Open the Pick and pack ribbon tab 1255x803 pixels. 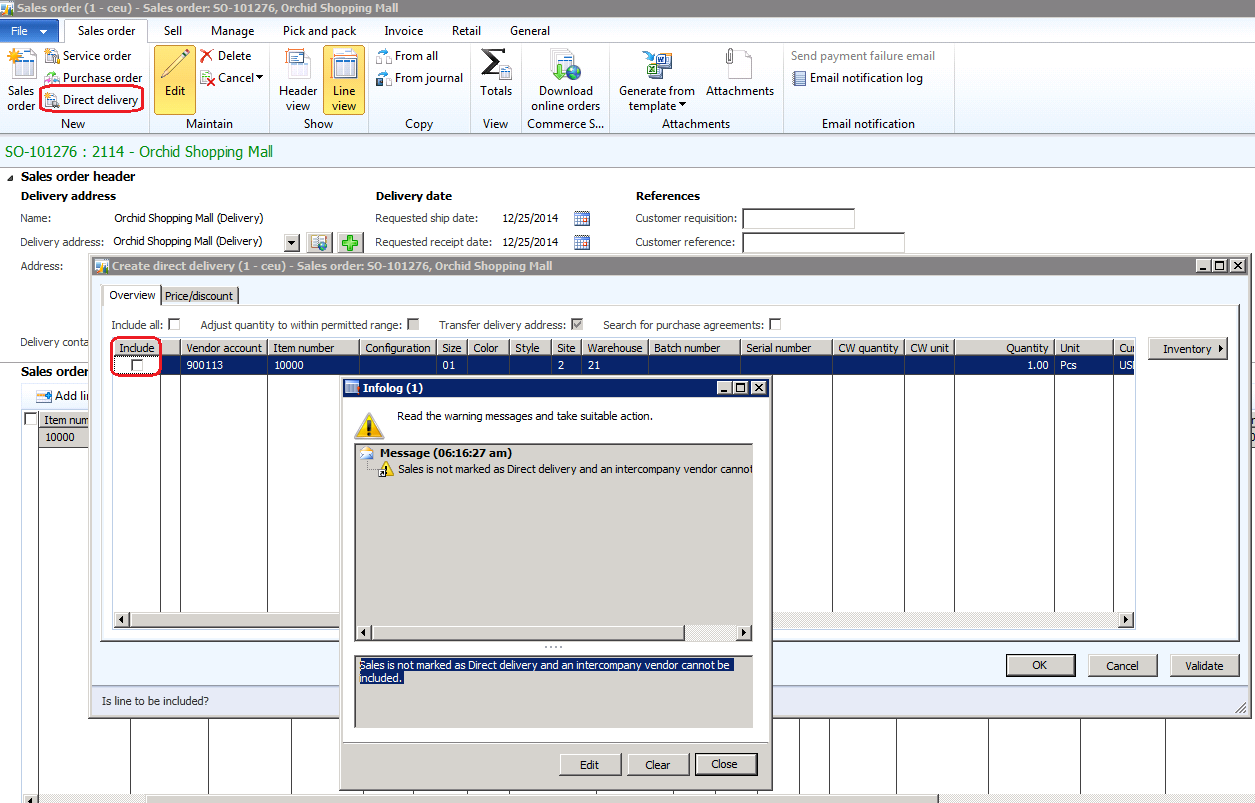click(x=319, y=31)
